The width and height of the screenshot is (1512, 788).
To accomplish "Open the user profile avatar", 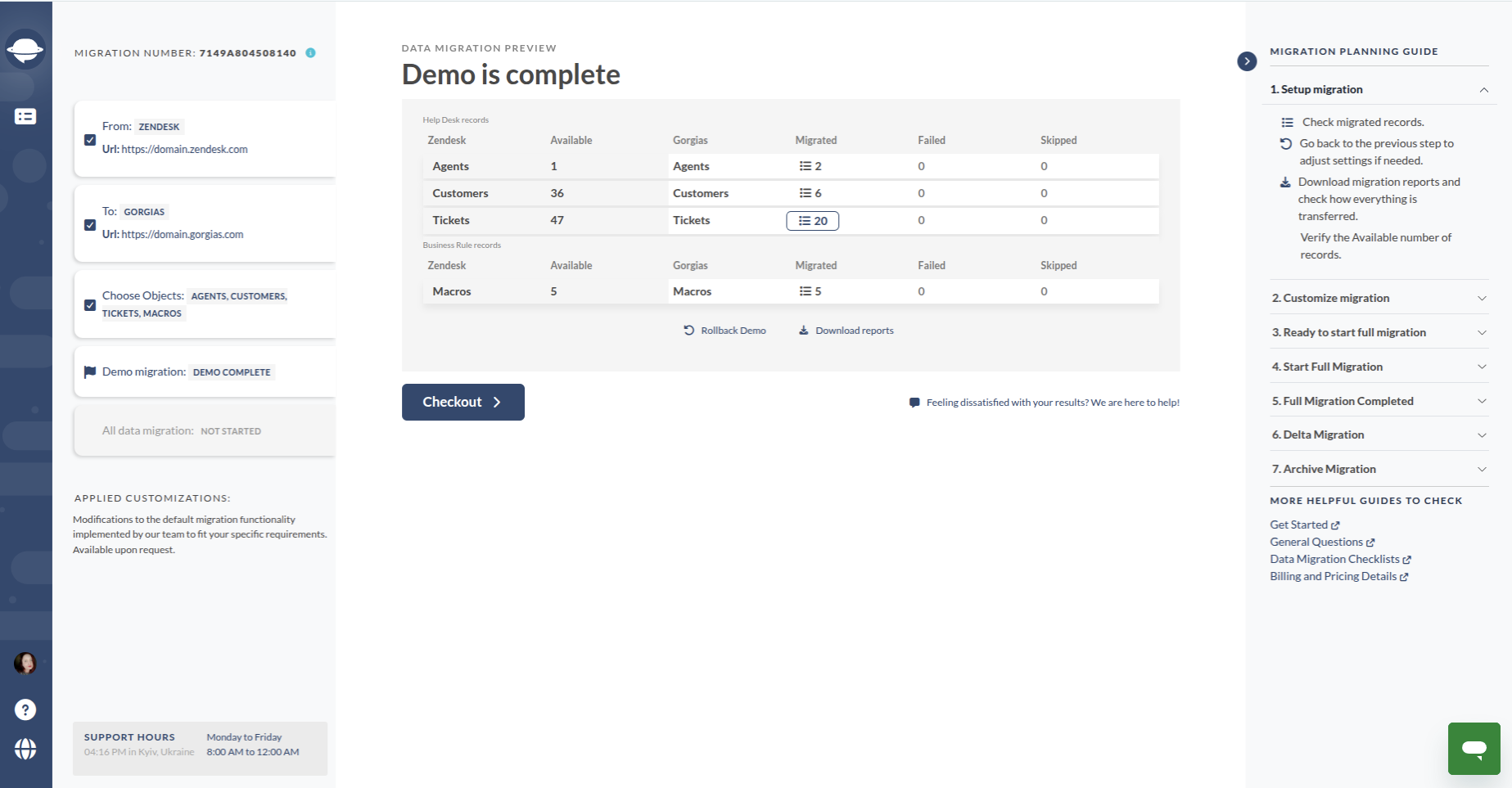I will (x=25, y=663).
